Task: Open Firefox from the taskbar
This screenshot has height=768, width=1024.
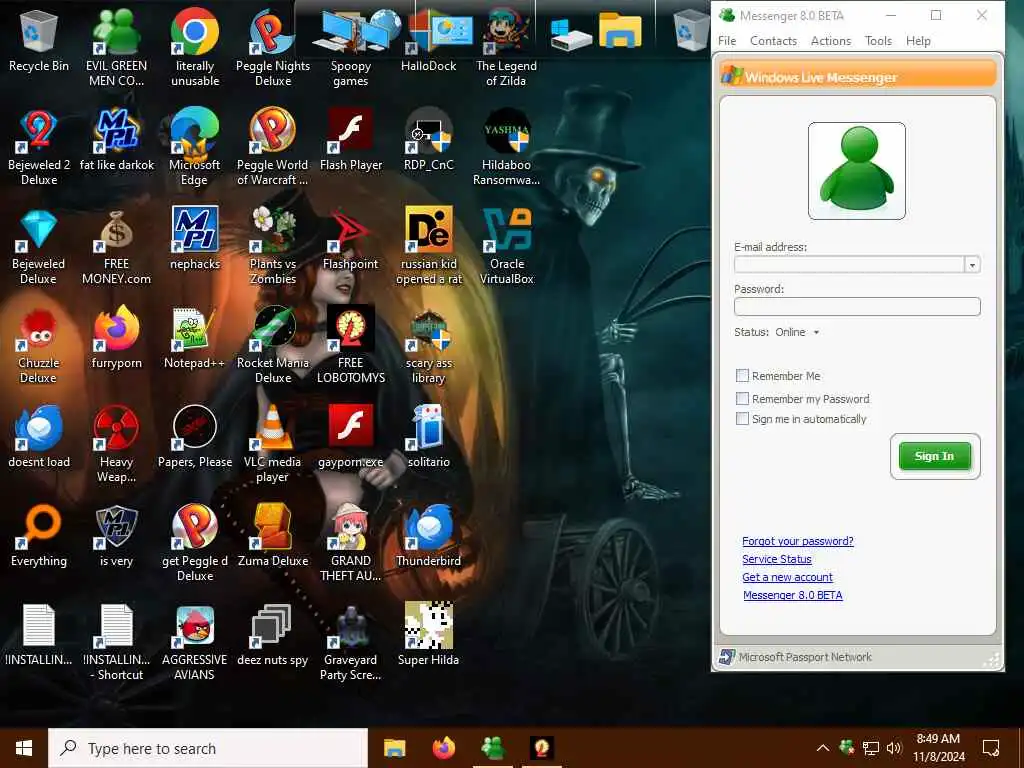Action: click(443, 748)
